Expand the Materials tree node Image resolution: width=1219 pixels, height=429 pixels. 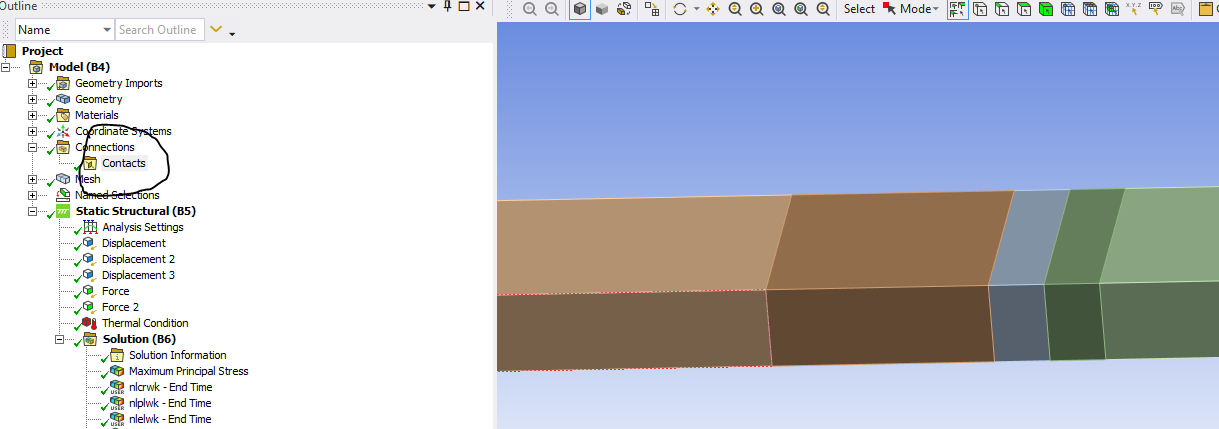click(32, 115)
